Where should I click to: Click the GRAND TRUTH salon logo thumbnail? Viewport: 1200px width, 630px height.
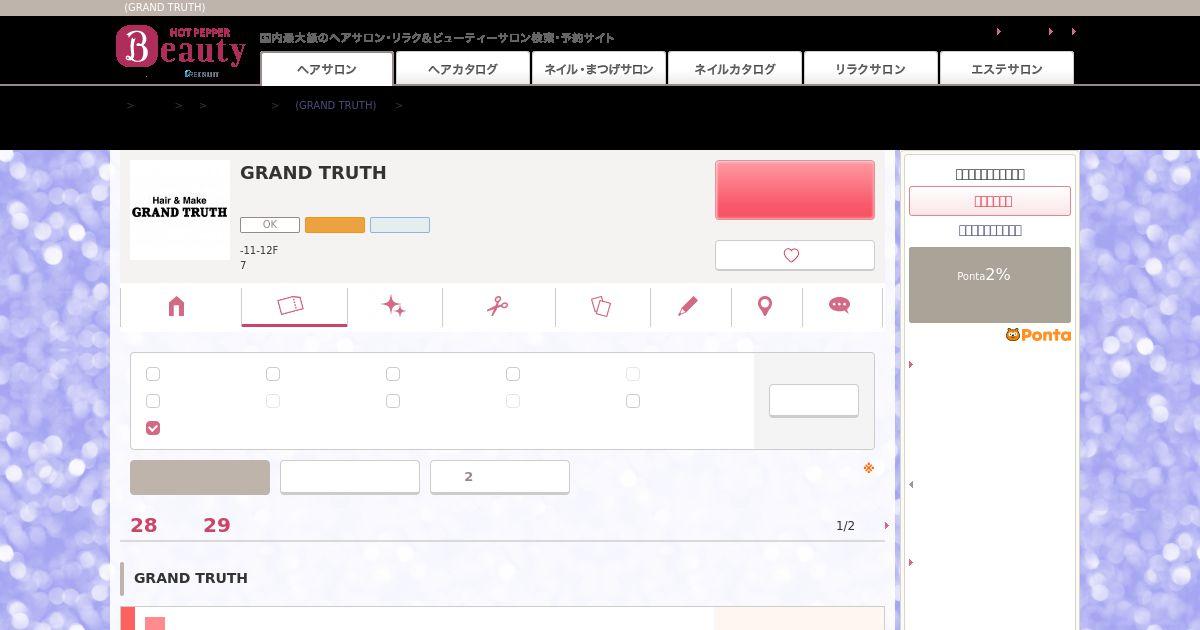[x=180, y=210]
